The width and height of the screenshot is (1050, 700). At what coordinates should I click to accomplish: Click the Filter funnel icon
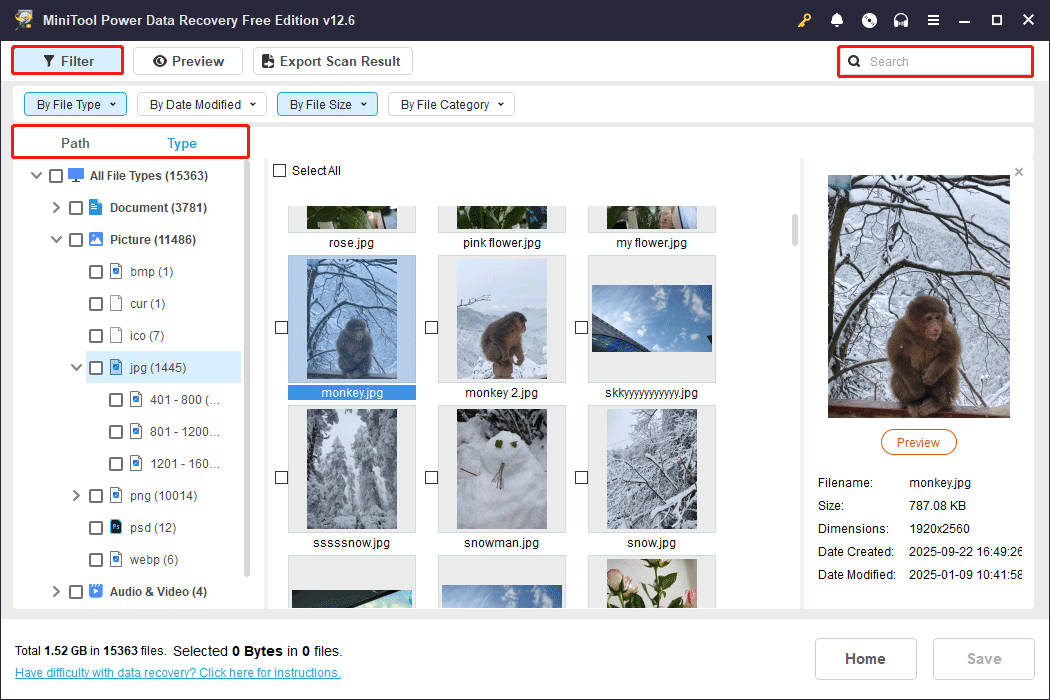(47, 60)
